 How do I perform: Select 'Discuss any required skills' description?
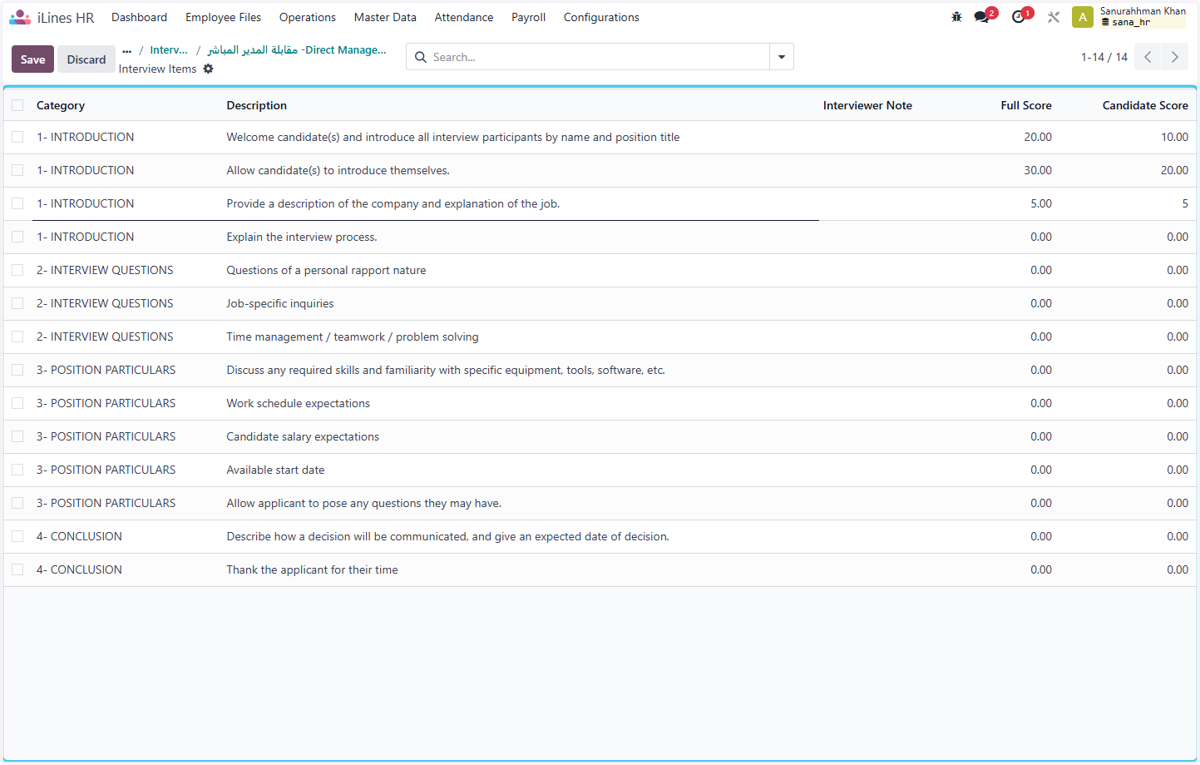click(x=446, y=370)
